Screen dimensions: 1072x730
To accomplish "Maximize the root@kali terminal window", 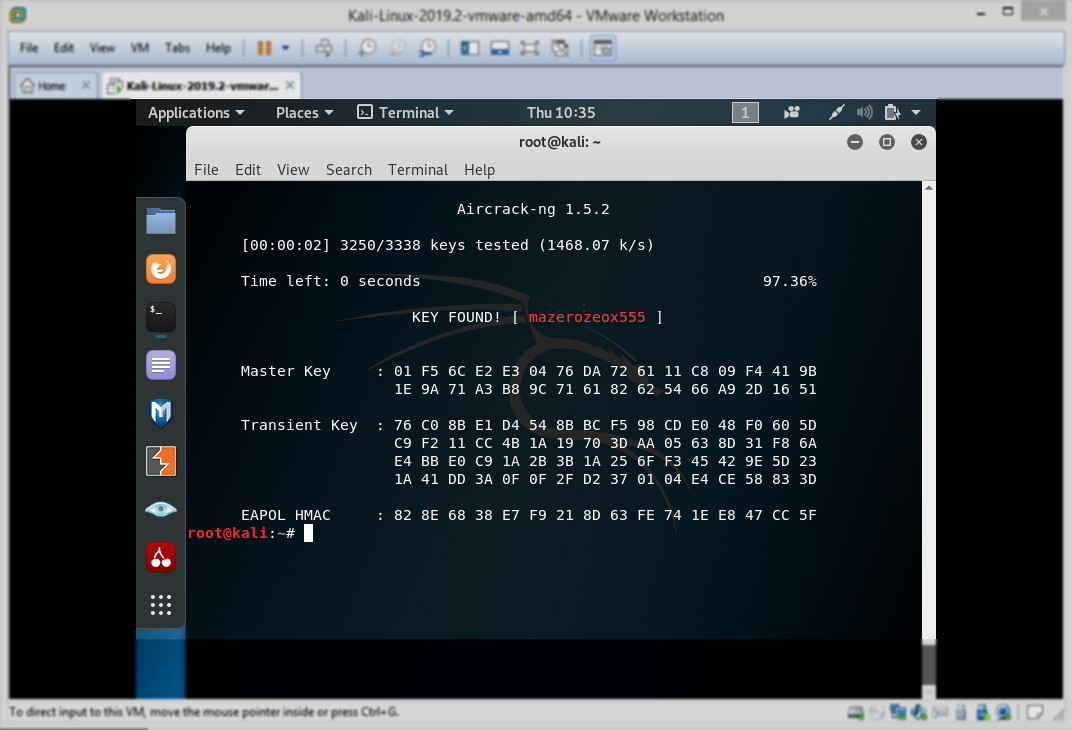I will point(887,141).
